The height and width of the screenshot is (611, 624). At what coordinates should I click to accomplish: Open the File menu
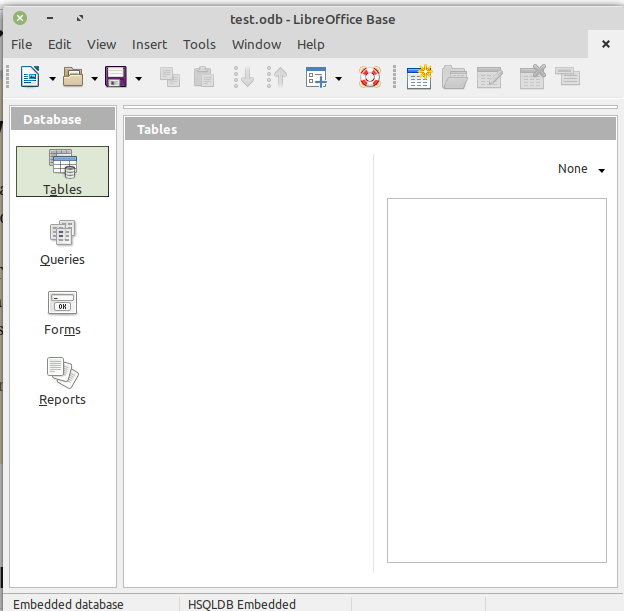[21, 44]
